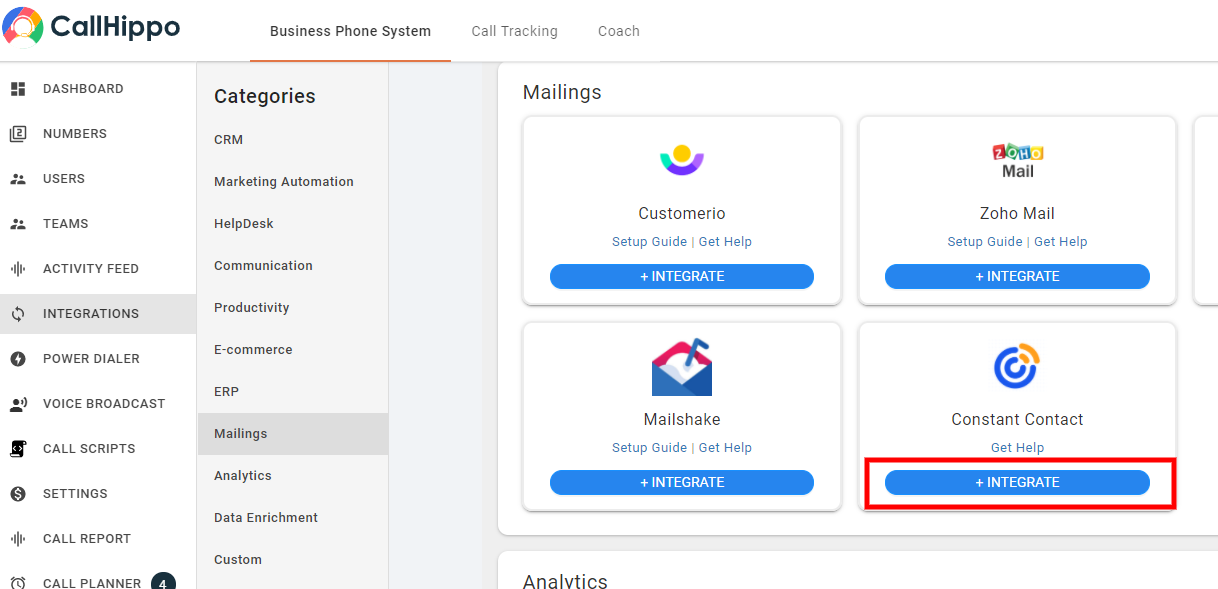This screenshot has width=1218, height=589.
Task: Click the Power Dialer lightning icon
Action: (x=17, y=359)
